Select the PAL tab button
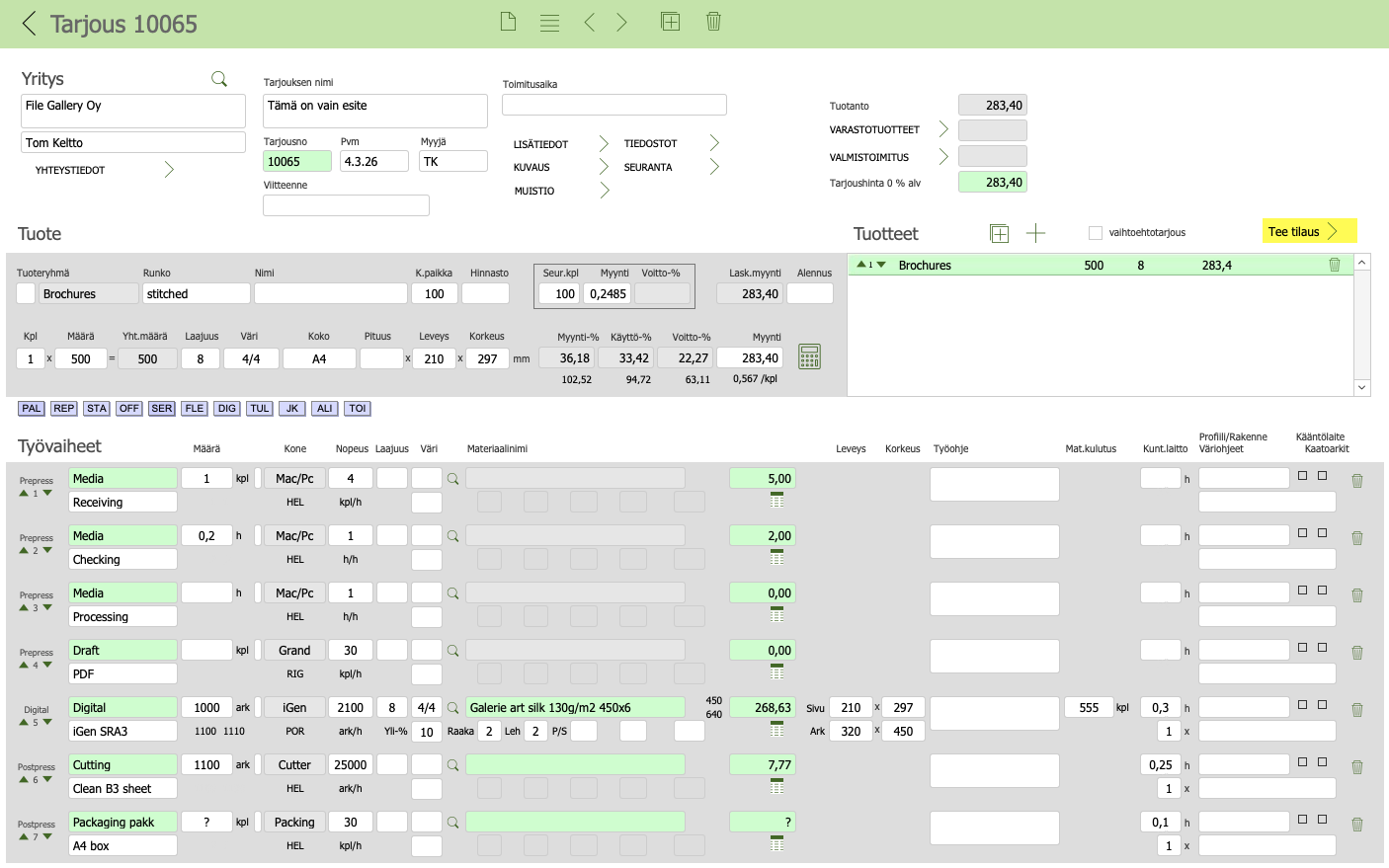This screenshot has width=1389, height=868. (x=32, y=408)
